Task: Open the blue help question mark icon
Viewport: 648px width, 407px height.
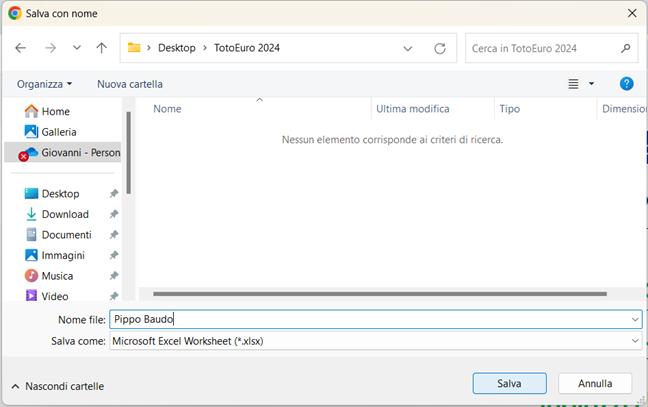Action: tap(626, 84)
